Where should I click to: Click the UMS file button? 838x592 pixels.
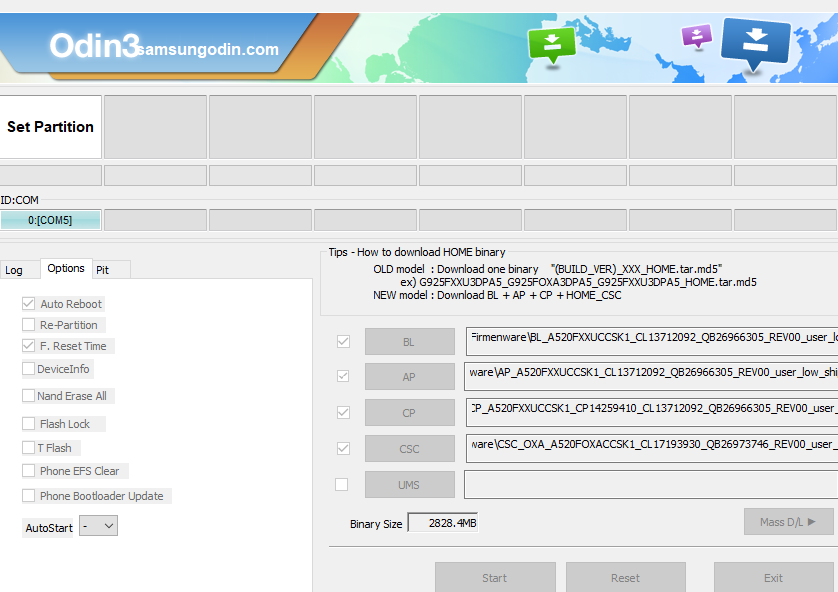click(x=409, y=485)
